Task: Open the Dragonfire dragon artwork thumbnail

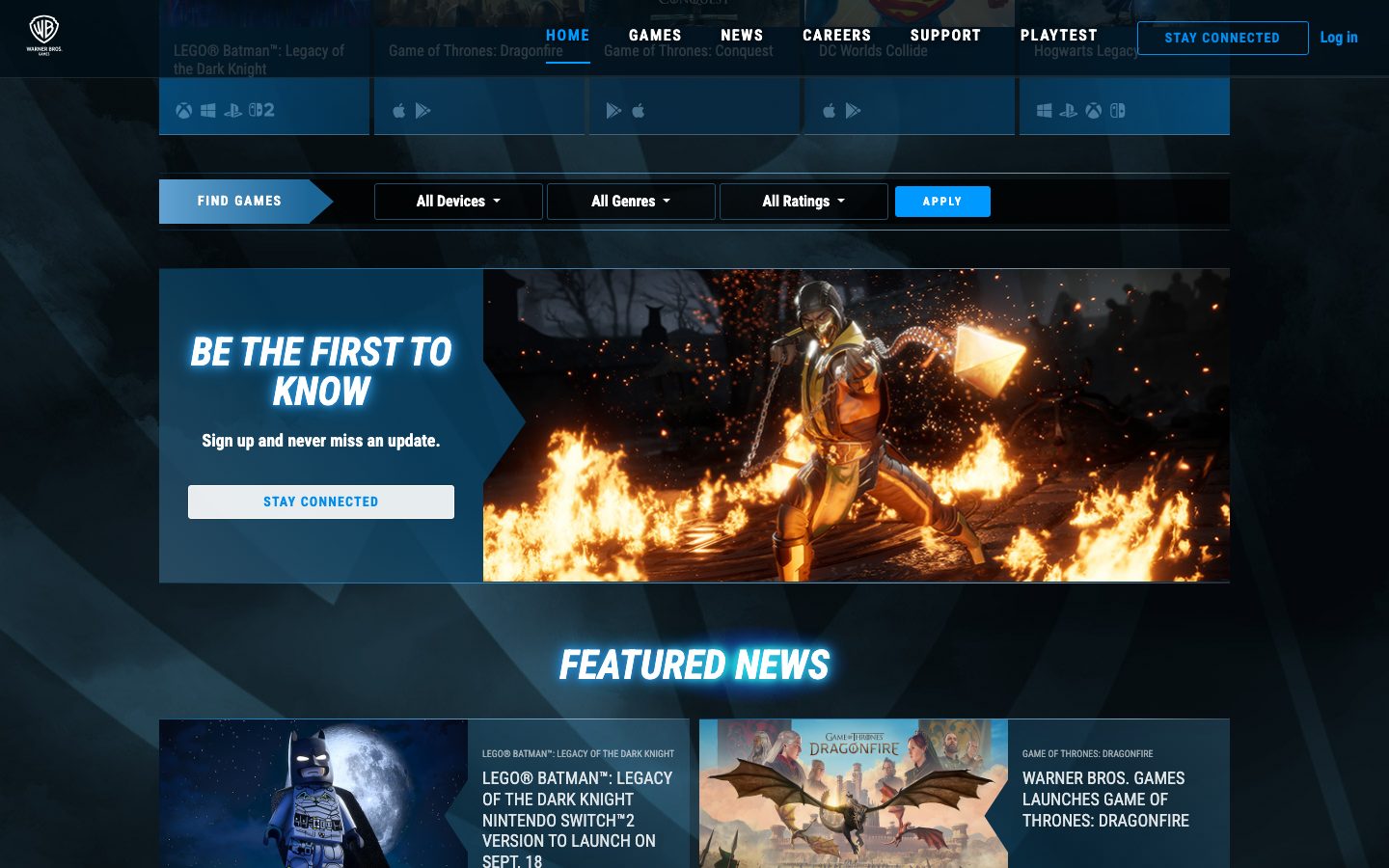Action: click(854, 794)
